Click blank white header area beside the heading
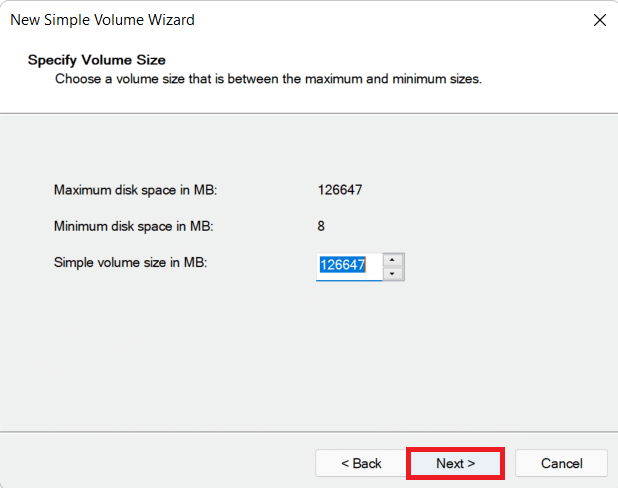This screenshot has height=488, width=618. click(400, 59)
